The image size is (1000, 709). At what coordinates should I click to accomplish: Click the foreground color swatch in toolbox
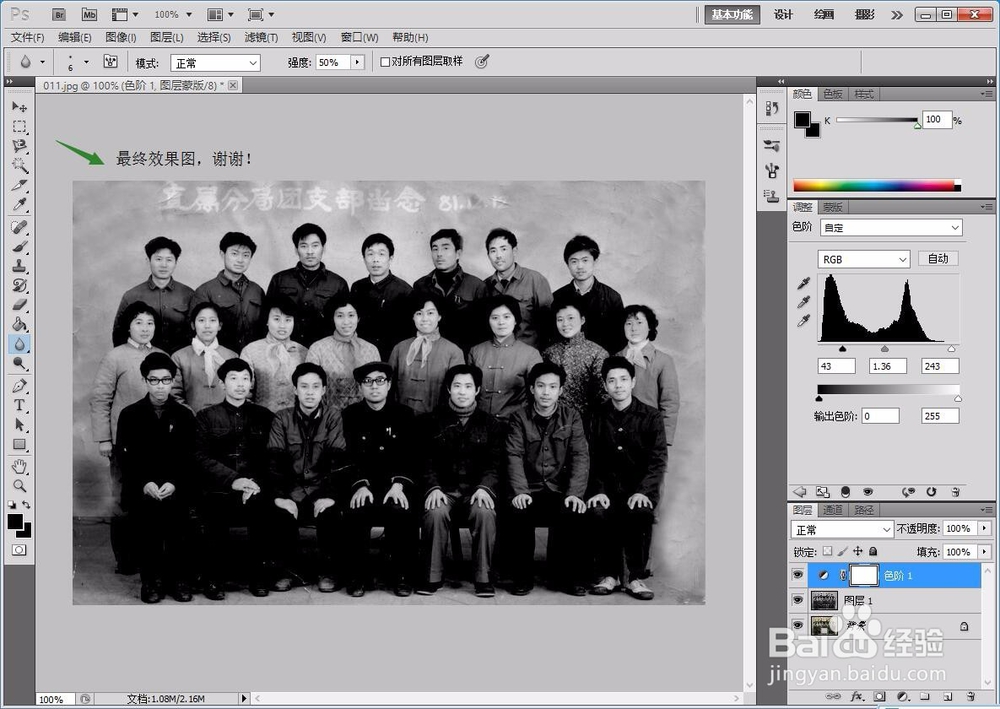(15, 522)
